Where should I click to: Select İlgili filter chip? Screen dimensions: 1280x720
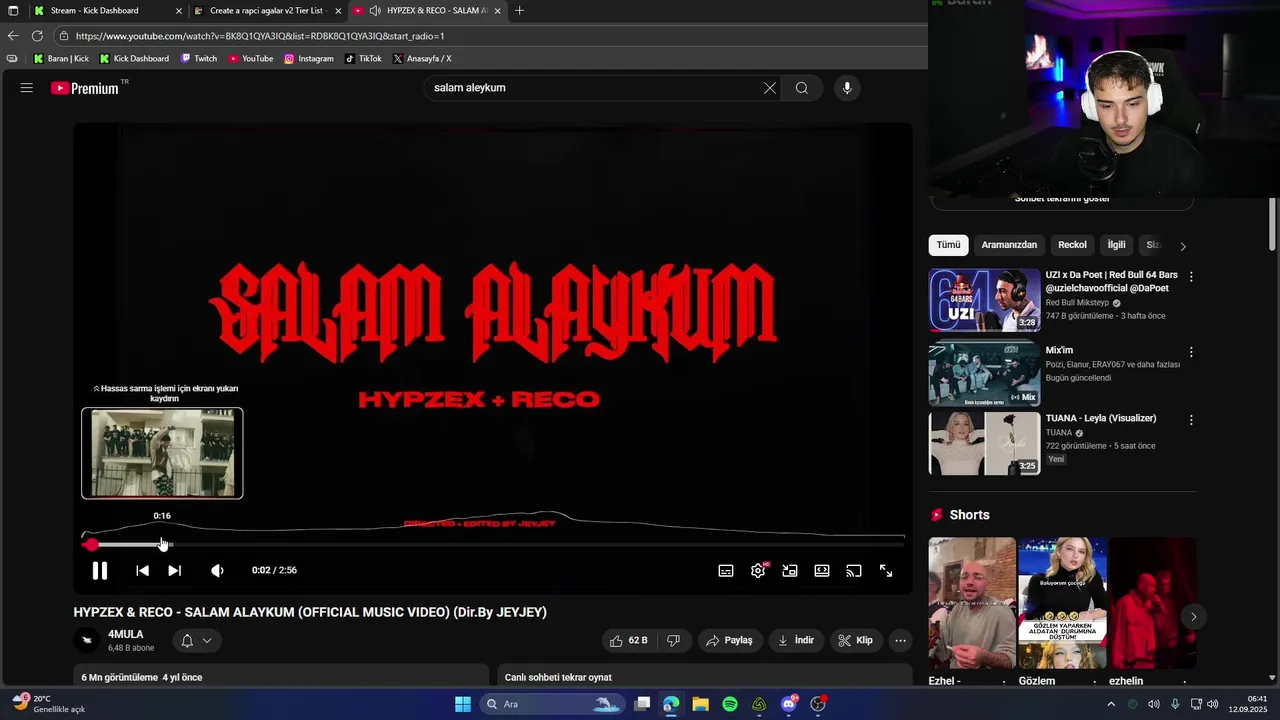point(1116,245)
